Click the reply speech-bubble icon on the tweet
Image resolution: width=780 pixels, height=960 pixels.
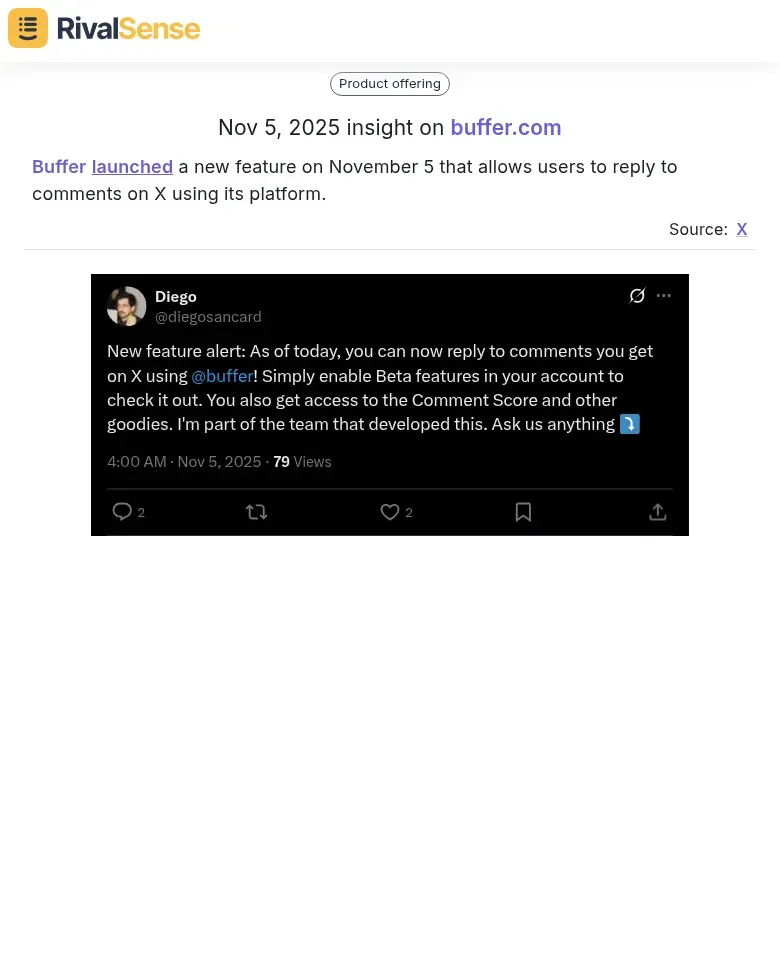tap(122, 511)
